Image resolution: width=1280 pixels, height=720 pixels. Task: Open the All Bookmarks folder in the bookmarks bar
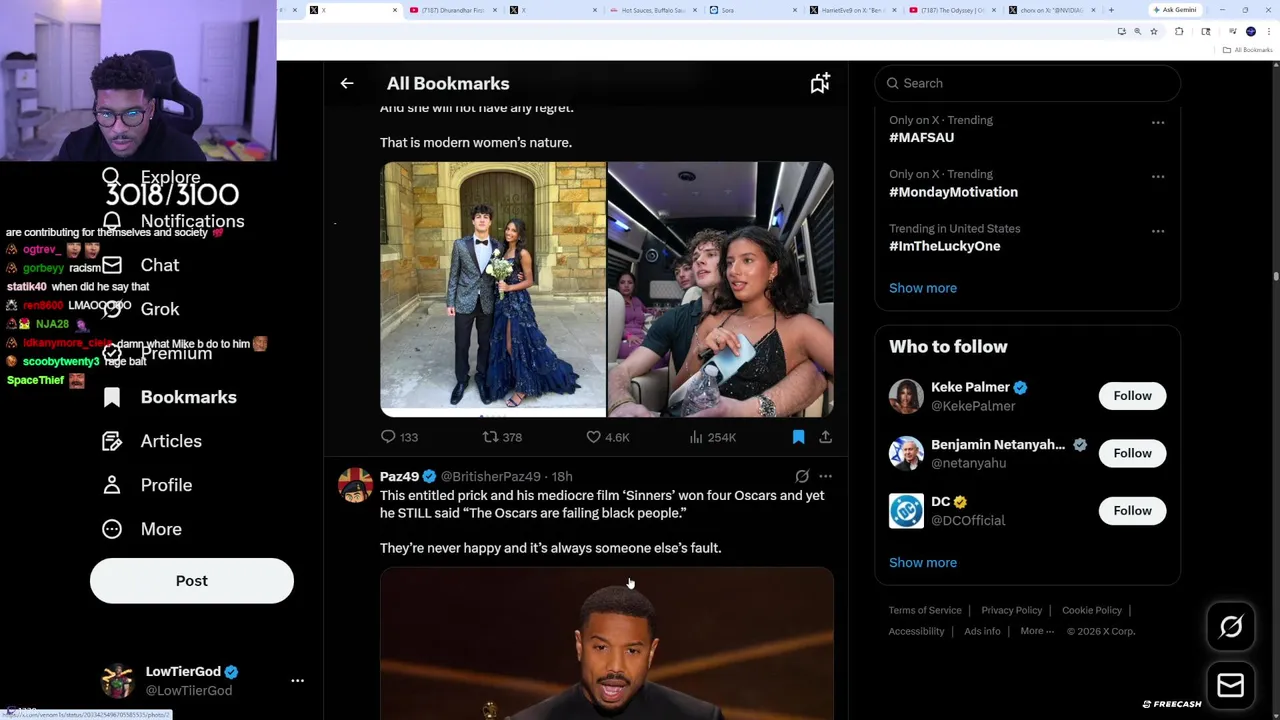[1249, 50]
